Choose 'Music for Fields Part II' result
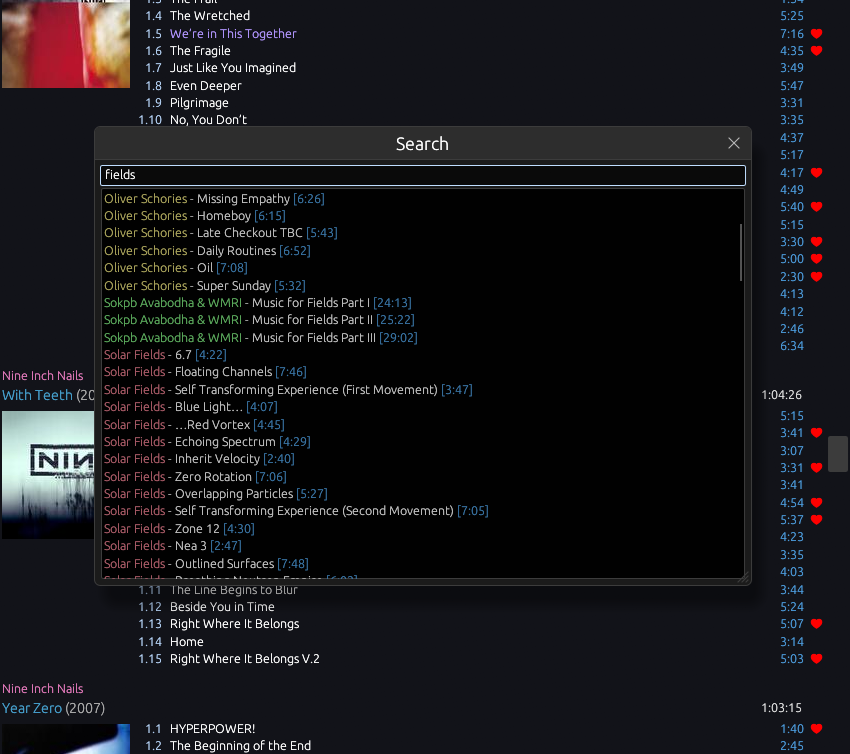The width and height of the screenshot is (850, 754). coord(258,320)
